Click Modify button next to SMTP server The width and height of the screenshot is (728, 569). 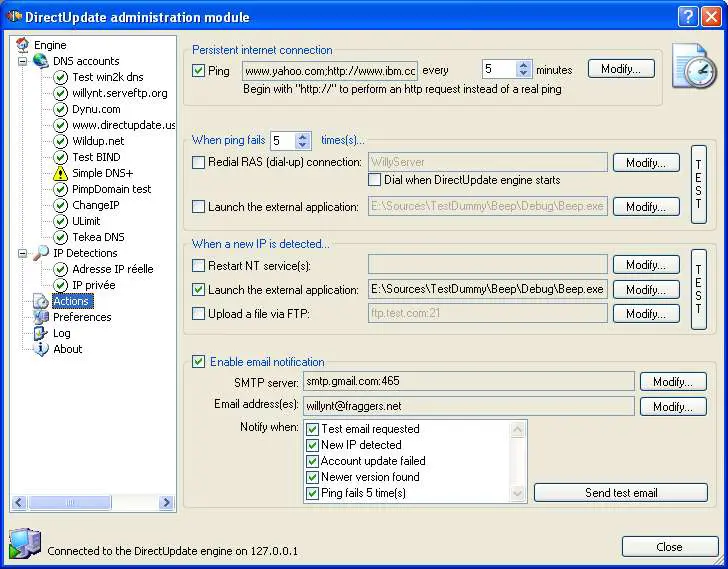pyautogui.click(x=672, y=382)
